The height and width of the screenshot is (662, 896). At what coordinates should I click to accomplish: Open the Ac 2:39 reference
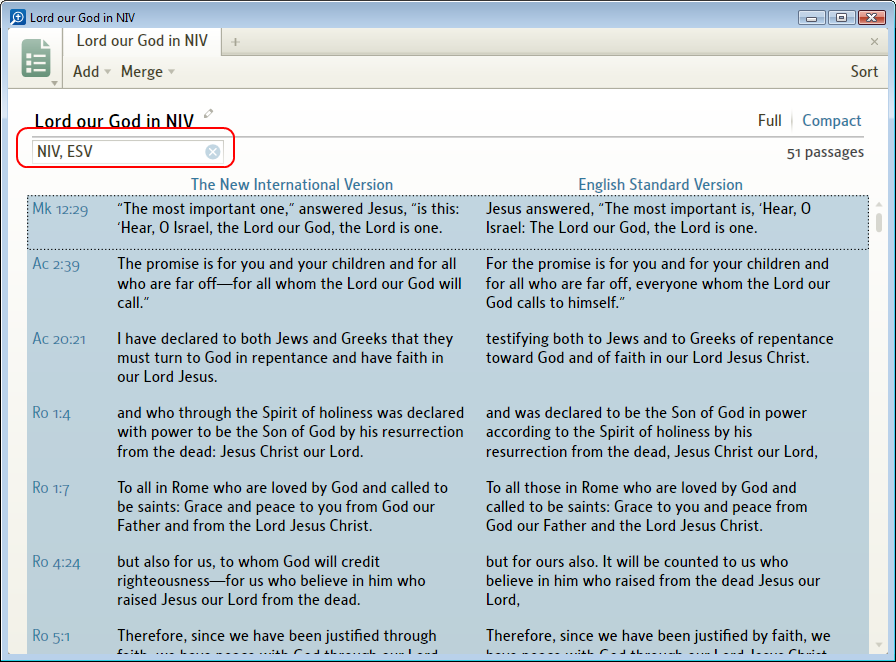[x=56, y=264]
